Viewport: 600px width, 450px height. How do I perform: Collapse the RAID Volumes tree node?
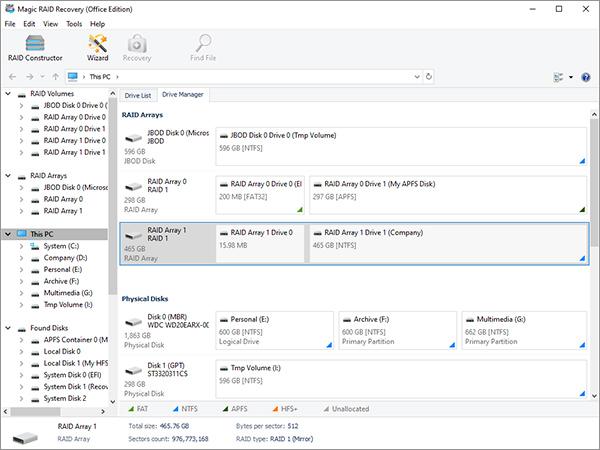pyautogui.click(x=8, y=93)
